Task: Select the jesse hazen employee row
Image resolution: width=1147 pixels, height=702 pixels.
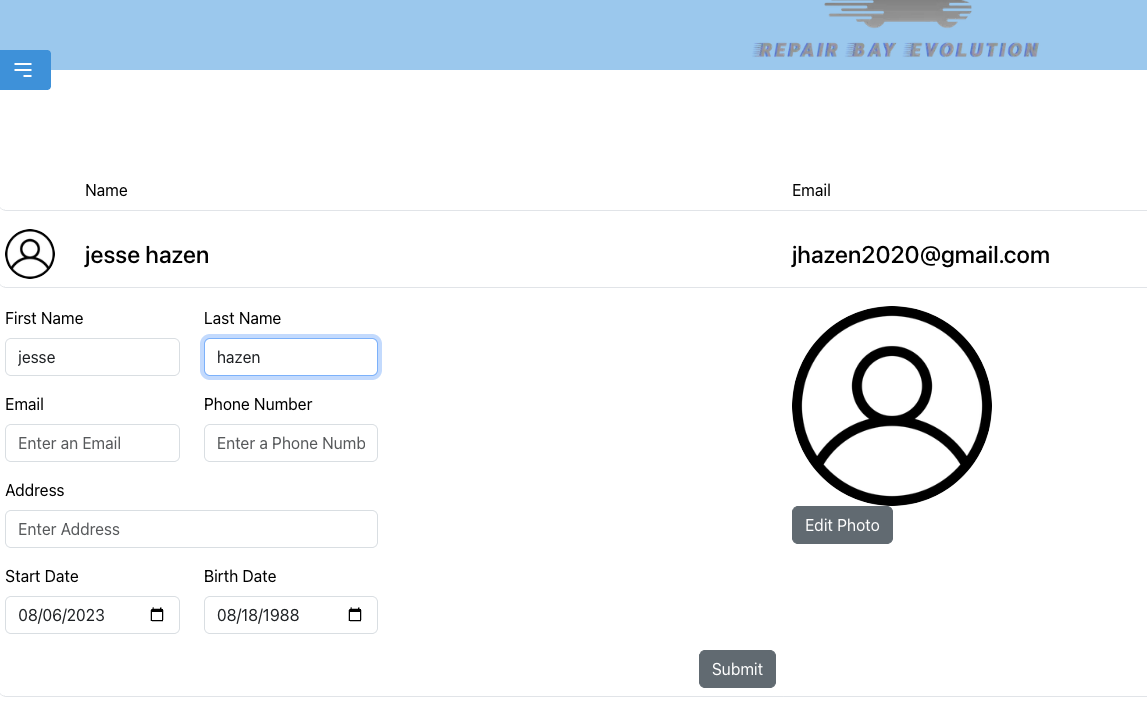Action: (x=400, y=254)
